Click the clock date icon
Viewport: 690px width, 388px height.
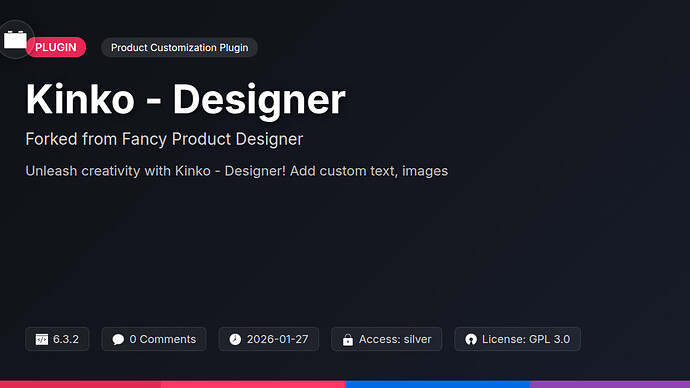[235, 339]
